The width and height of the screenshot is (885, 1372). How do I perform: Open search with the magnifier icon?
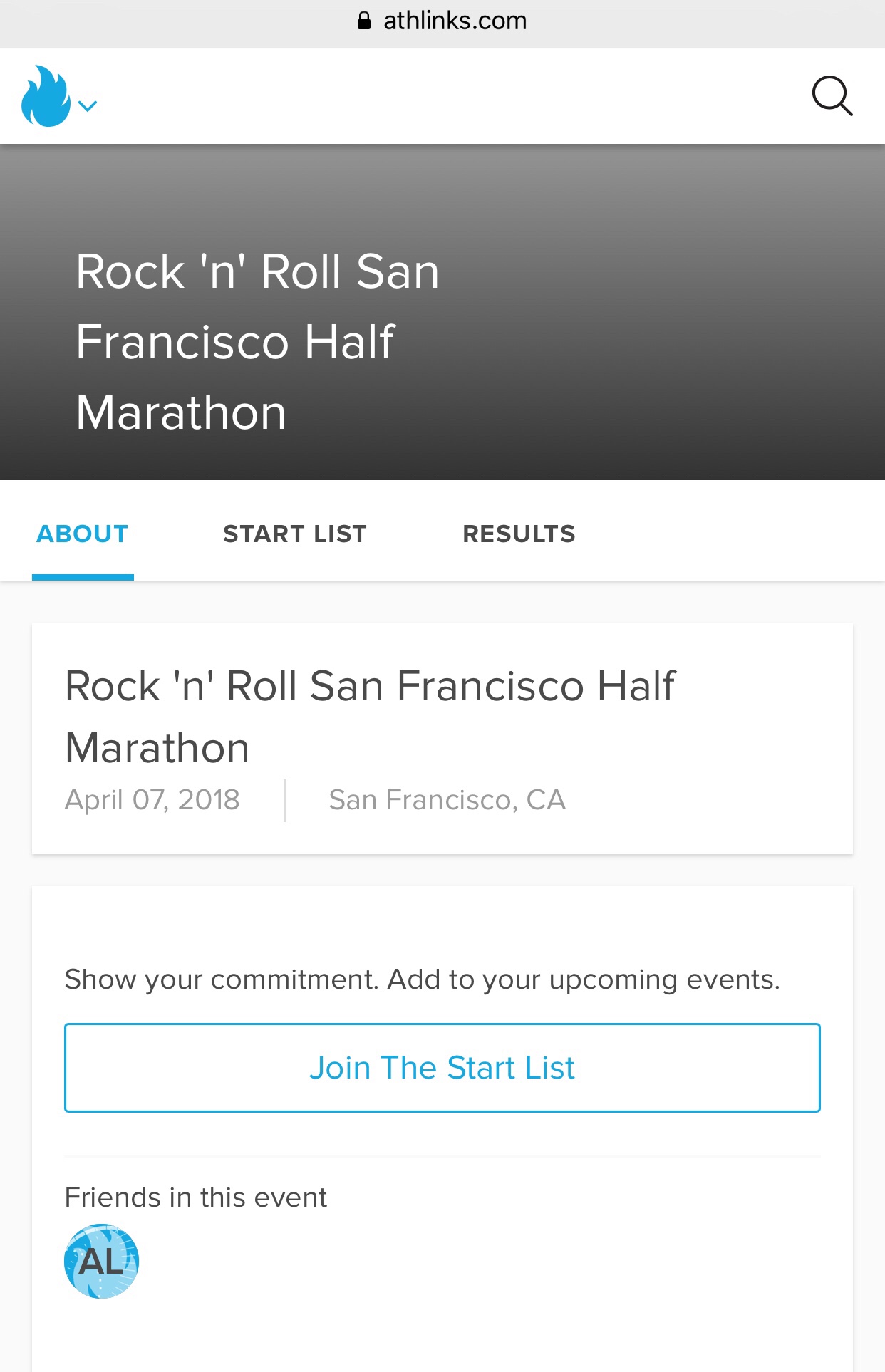[x=832, y=96]
